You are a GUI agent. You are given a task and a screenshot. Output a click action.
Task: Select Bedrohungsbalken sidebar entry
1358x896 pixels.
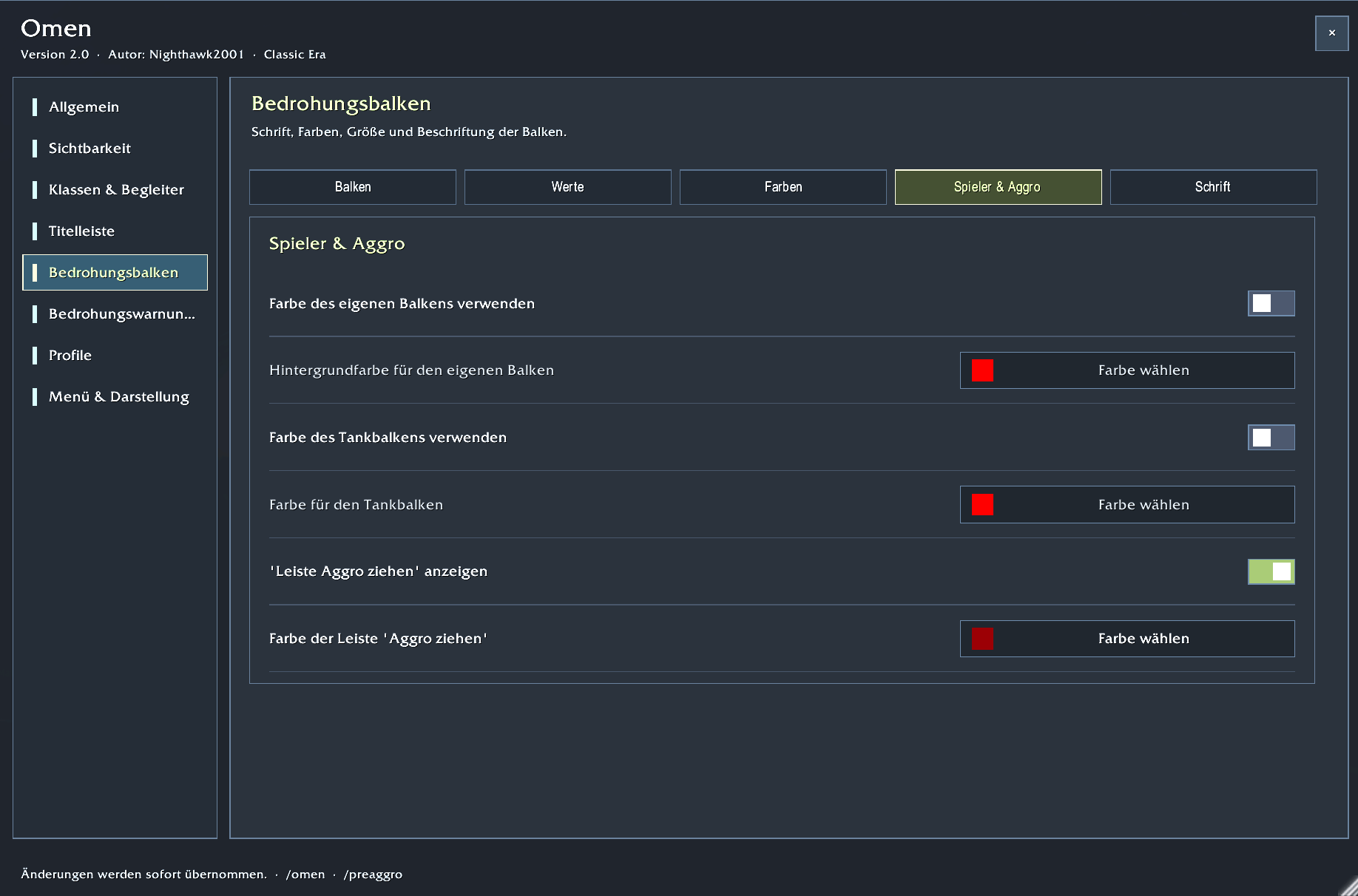click(115, 273)
